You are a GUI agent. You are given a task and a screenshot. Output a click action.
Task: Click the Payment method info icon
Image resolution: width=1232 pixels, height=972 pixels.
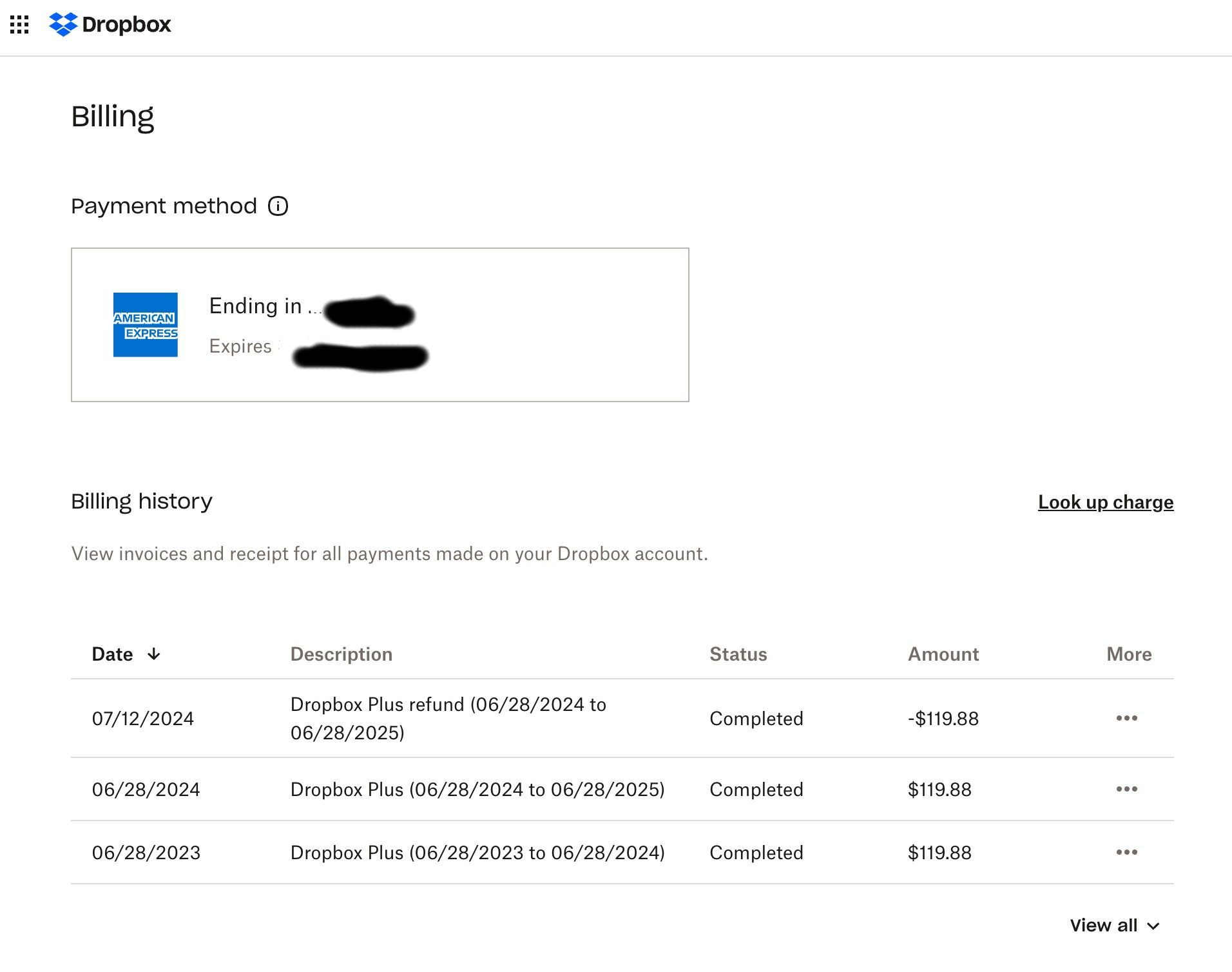(x=278, y=206)
